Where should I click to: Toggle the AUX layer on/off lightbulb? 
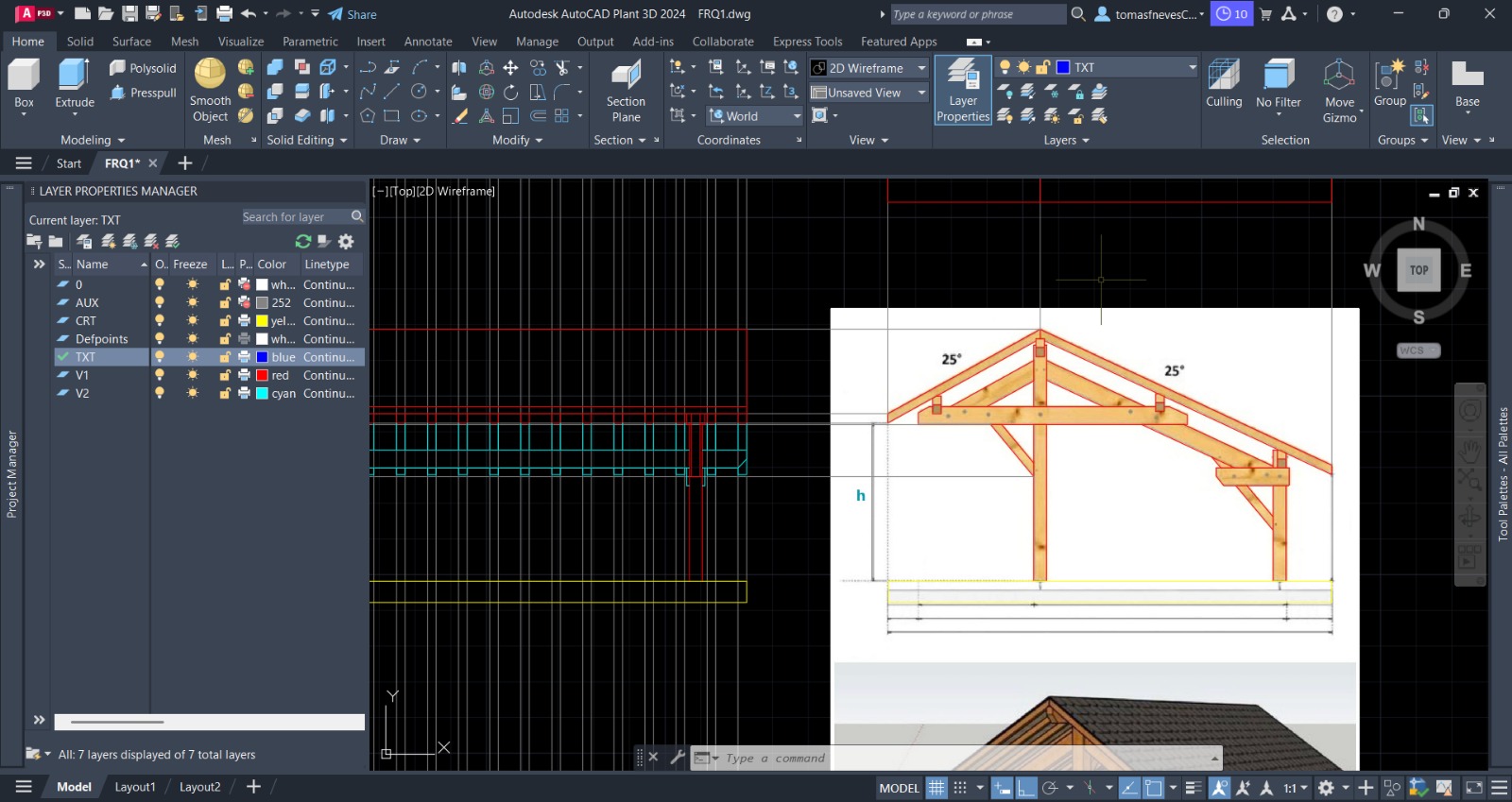tap(160, 303)
